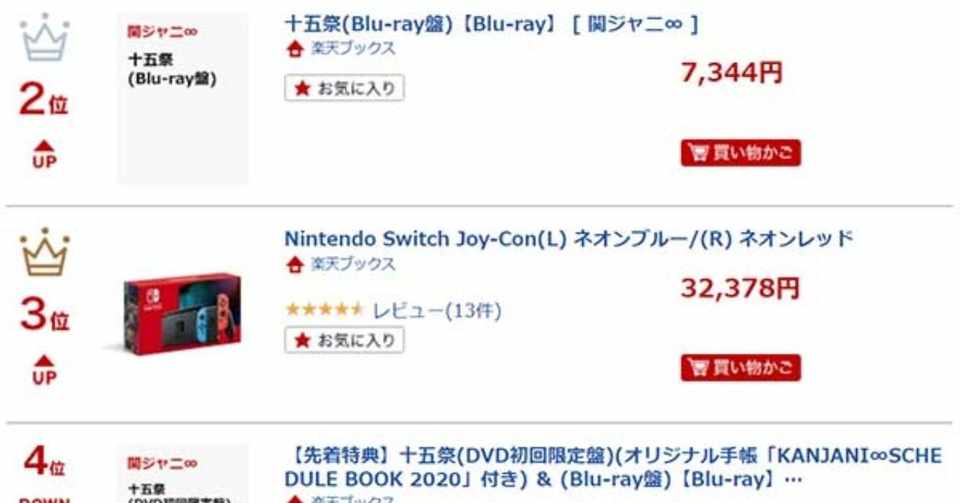Click the Rakuten Books house icon for 十五祭 Blu-ray
The image size is (960, 503).
294,49
